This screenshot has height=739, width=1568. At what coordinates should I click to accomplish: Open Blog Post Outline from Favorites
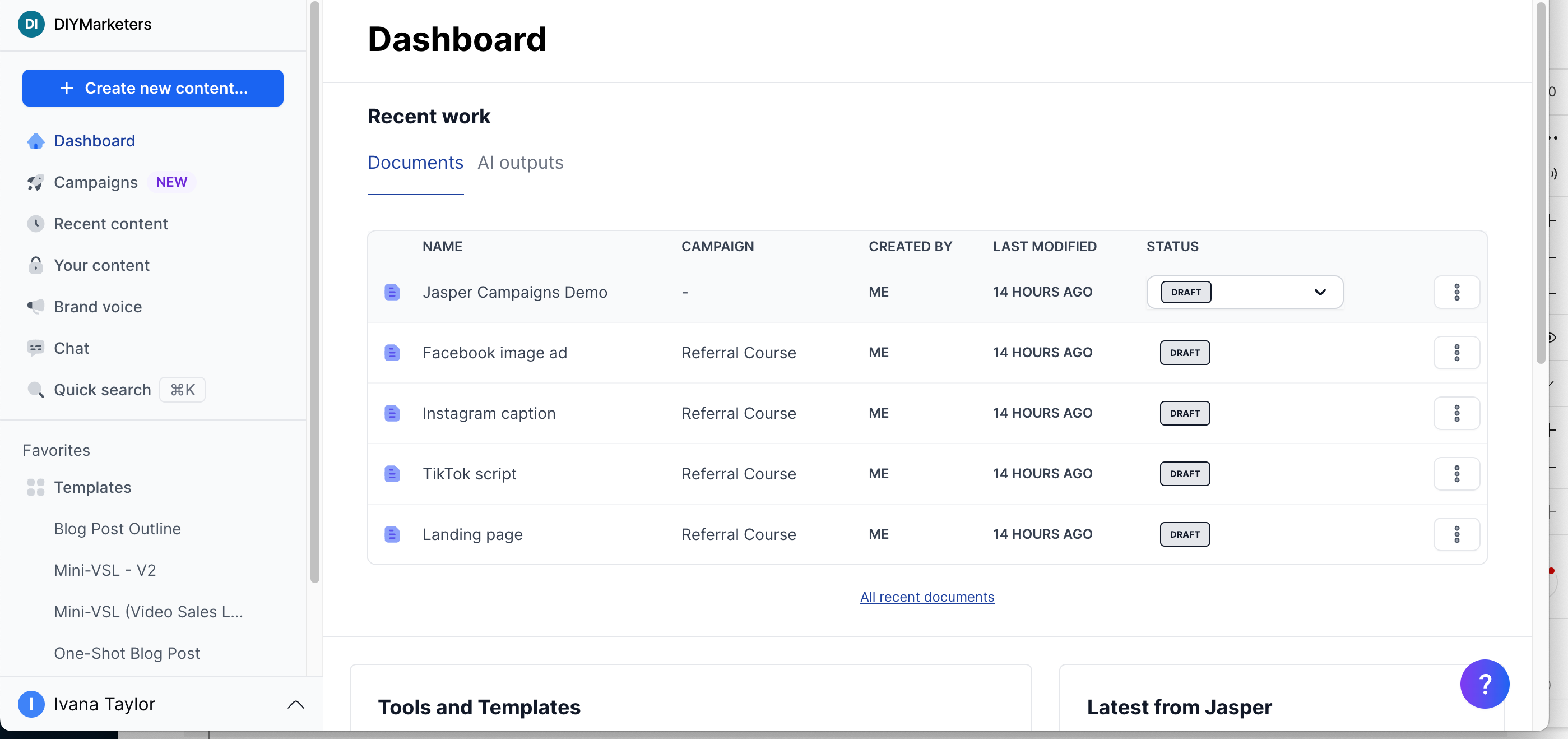(x=117, y=529)
